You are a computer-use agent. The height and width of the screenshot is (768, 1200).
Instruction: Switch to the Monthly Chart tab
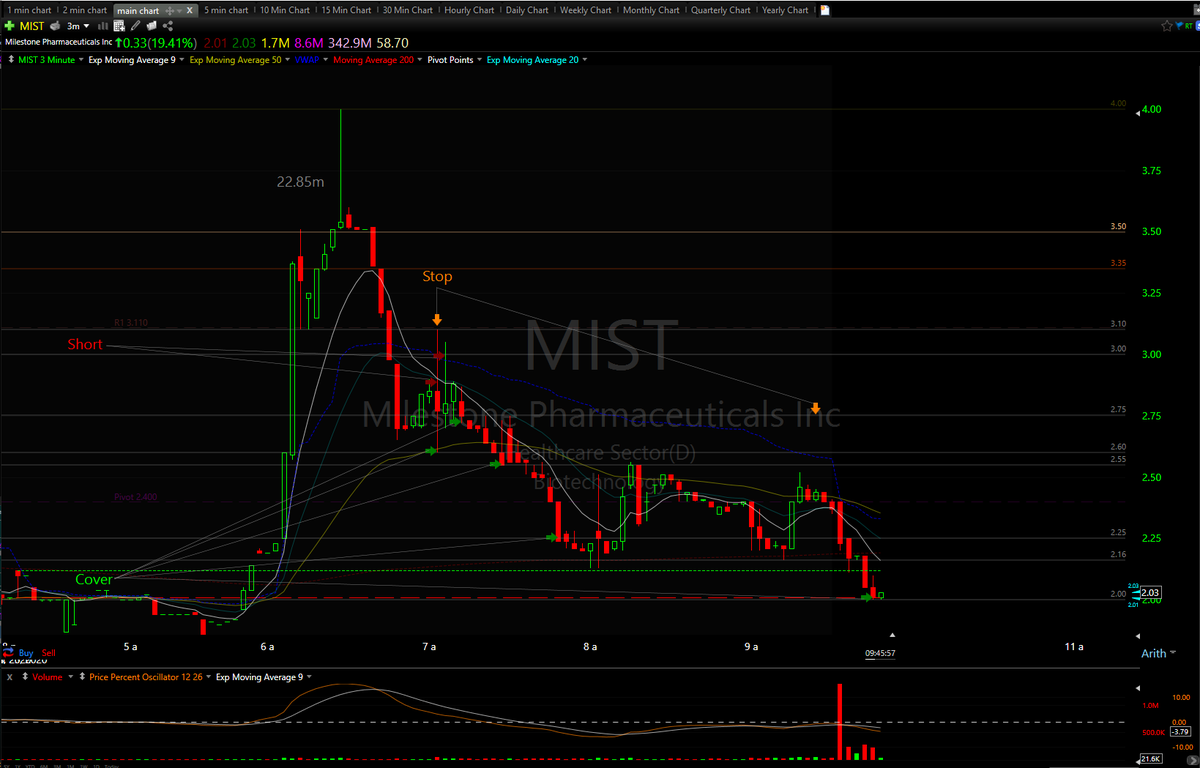651,10
